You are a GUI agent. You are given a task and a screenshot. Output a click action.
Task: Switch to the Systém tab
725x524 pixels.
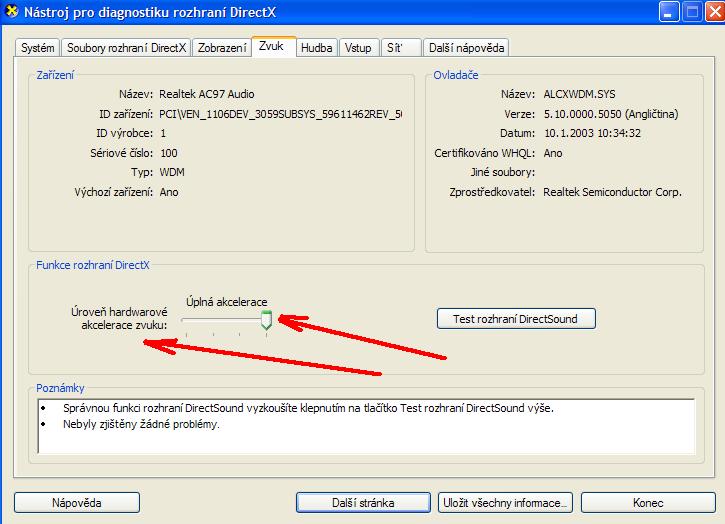coord(39,48)
